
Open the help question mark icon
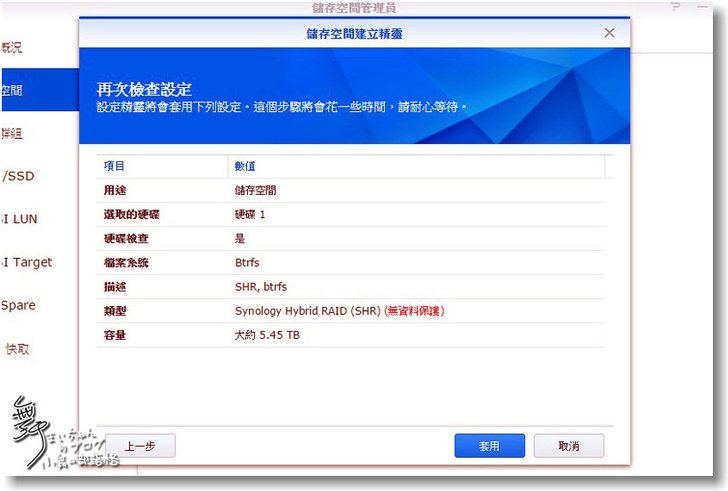675,7
